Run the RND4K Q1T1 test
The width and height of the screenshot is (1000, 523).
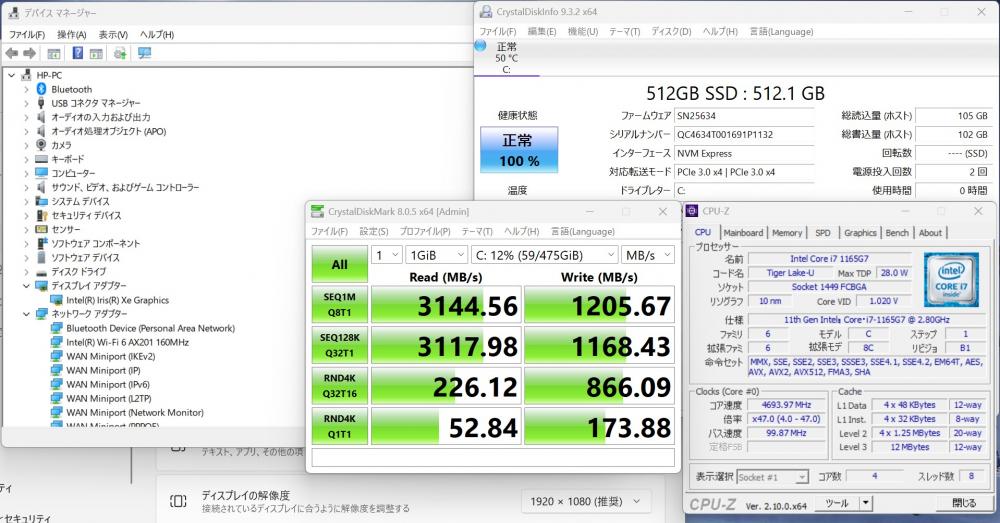click(x=339, y=426)
